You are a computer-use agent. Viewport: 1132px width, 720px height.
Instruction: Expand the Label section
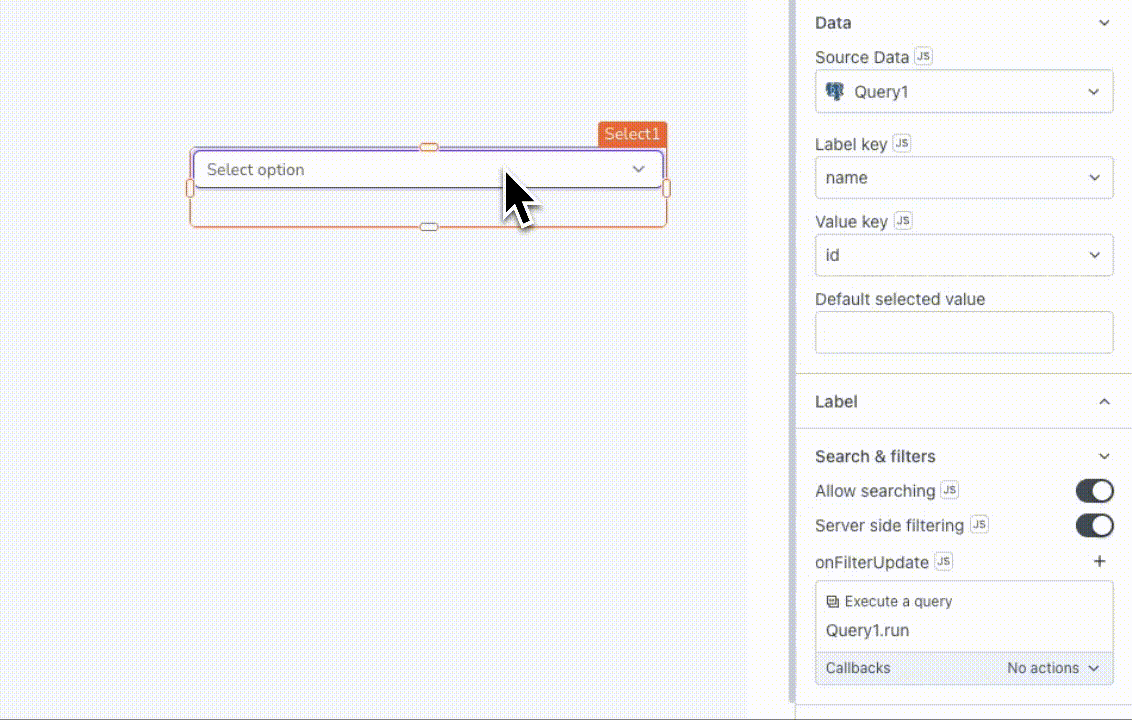click(1104, 401)
